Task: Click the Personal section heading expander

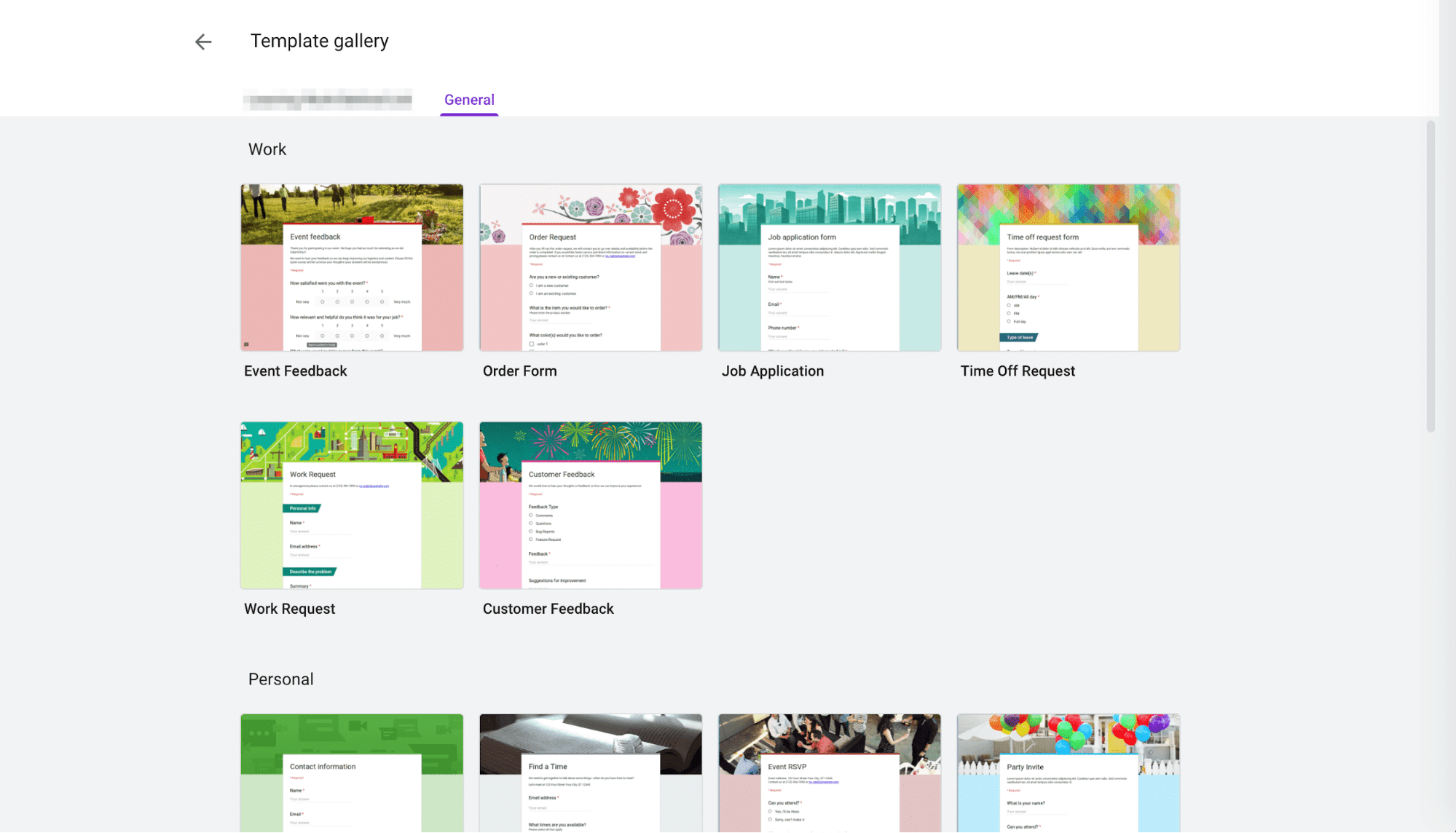Action: [281, 679]
